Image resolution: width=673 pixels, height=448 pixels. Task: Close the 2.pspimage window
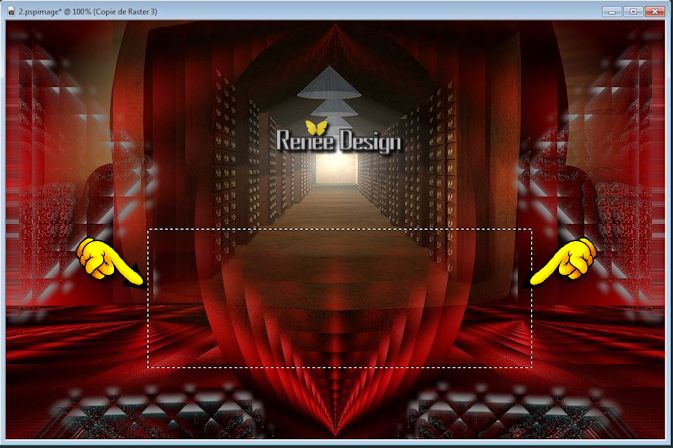[x=655, y=12]
